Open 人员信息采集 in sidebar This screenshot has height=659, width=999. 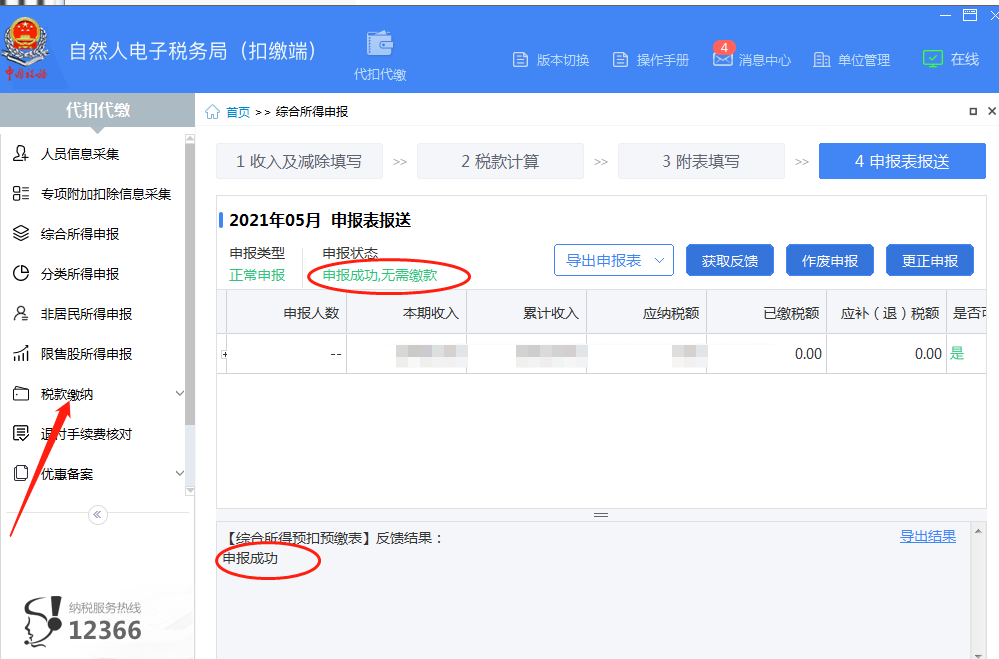pos(80,154)
